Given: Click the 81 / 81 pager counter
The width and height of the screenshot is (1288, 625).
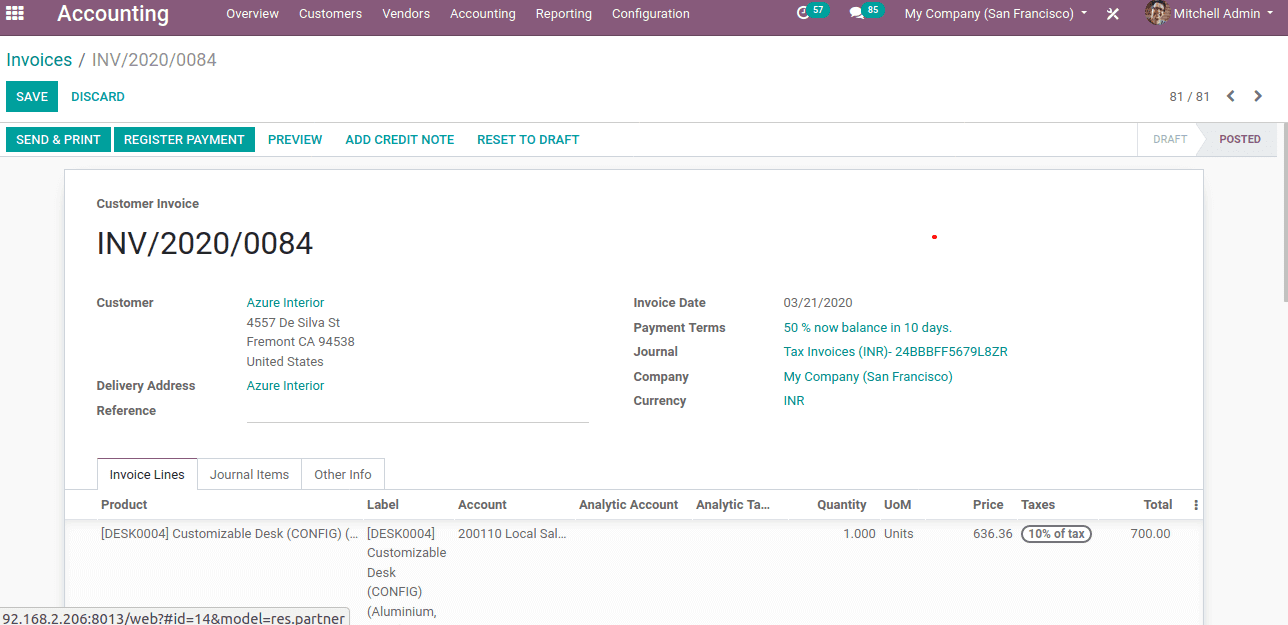Looking at the screenshot, I should (1189, 97).
